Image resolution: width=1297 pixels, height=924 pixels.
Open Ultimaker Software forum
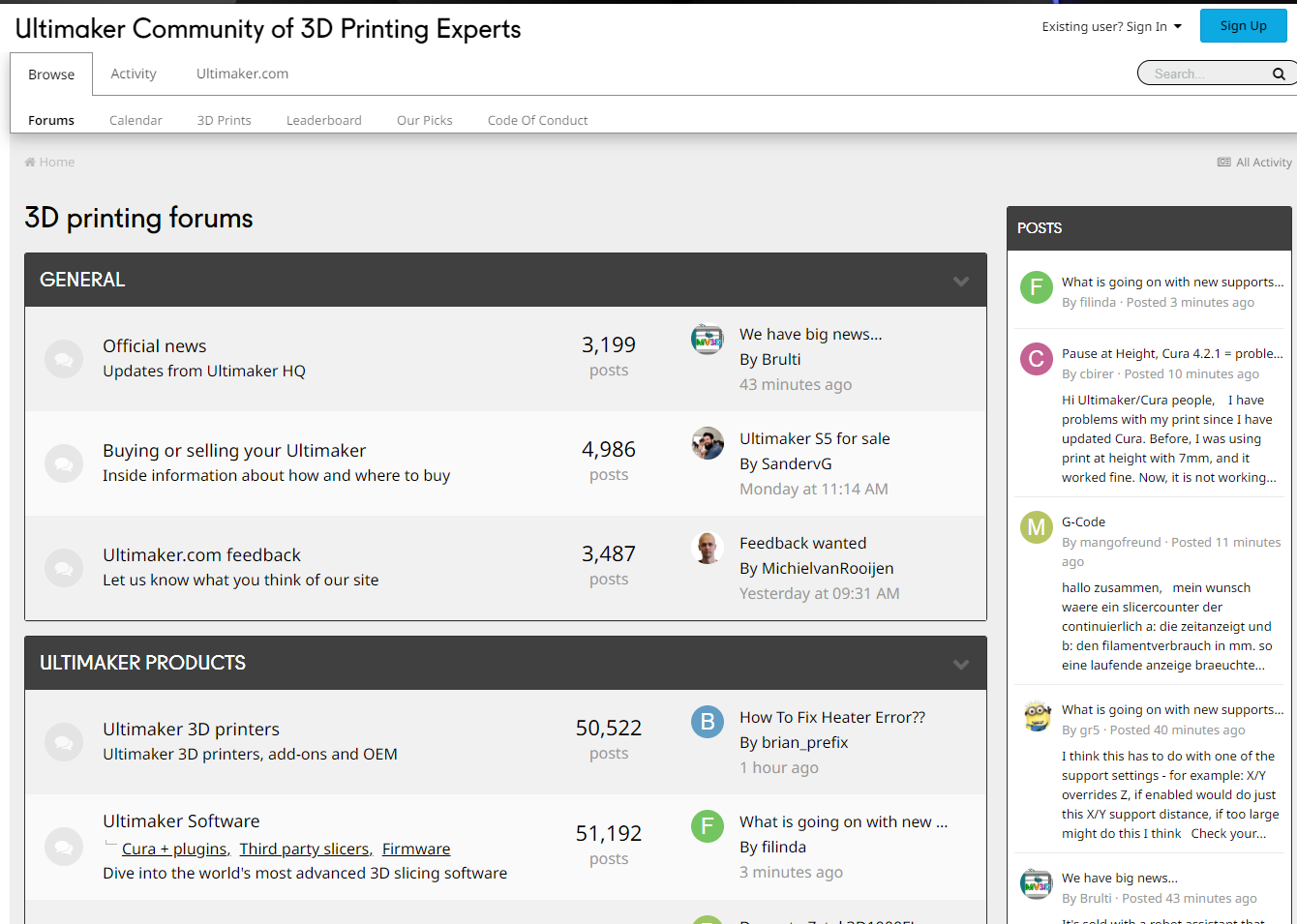point(181,820)
